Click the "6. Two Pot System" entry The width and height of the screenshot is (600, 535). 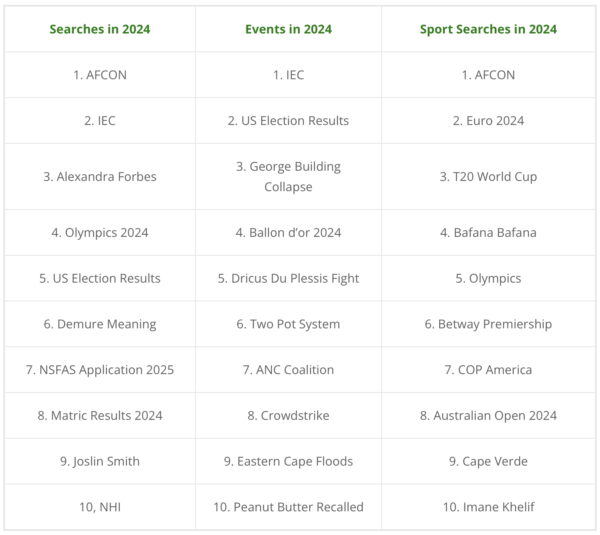pyautogui.click(x=288, y=324)
